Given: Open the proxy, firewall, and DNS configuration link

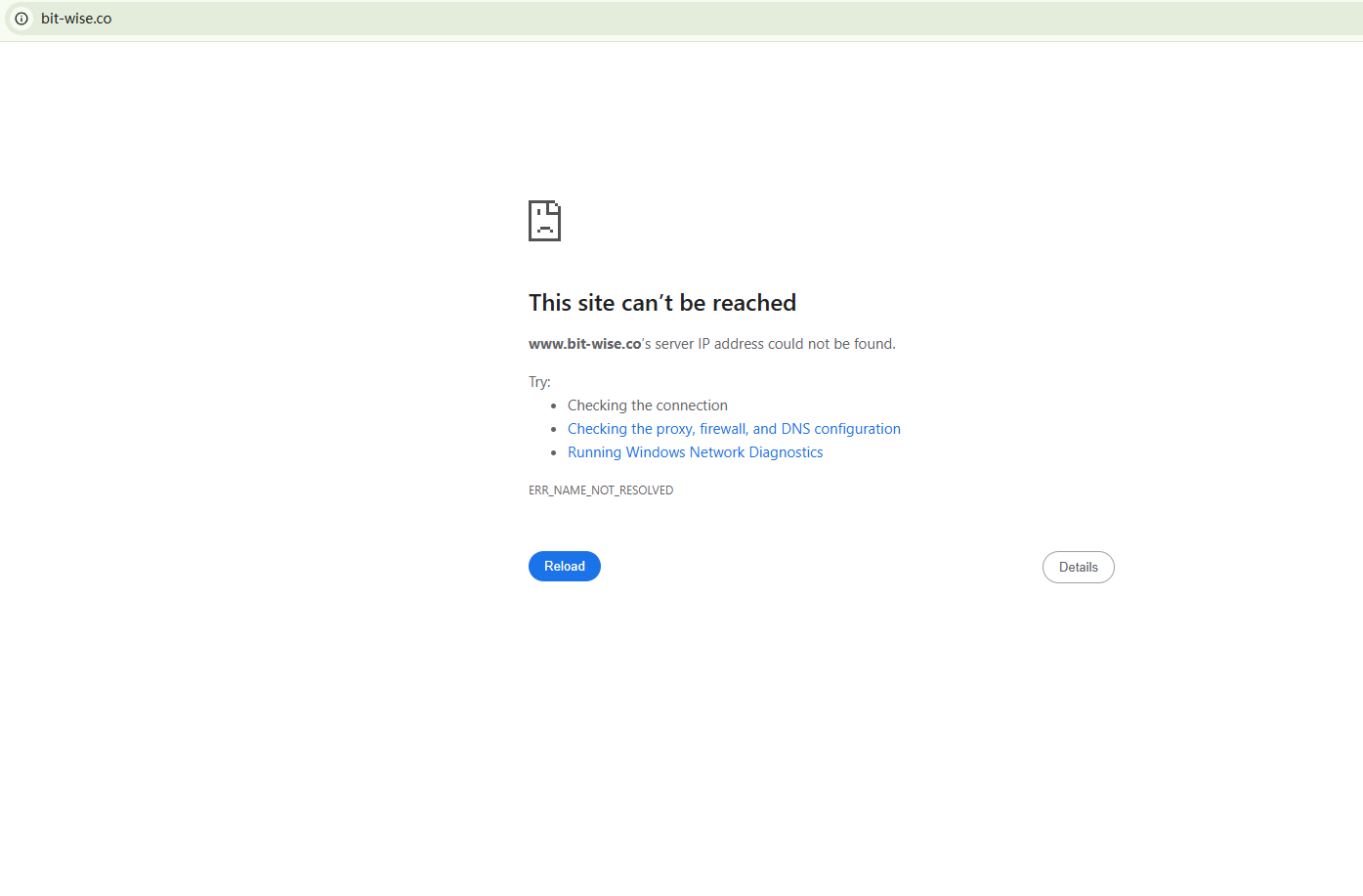Looking at the screenshot, I should pos(734,429).
